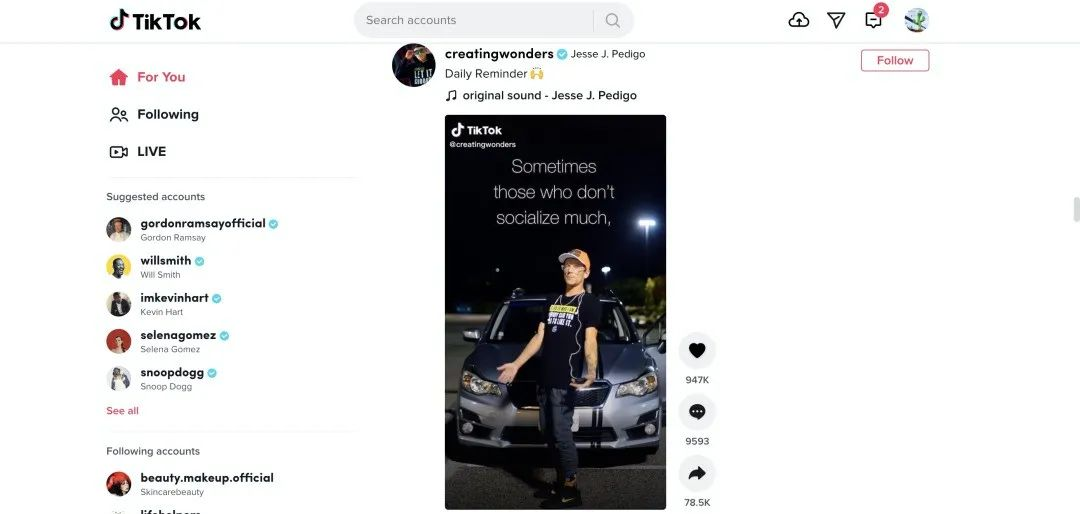Play the creatingwonders video thumbnail

tap(555, 312)
